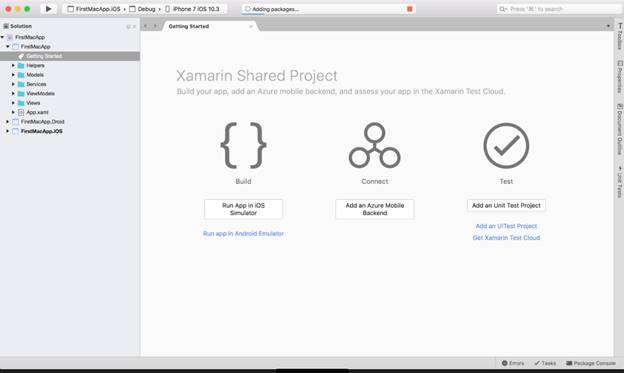Click the Models folder icon

[21, 75]
